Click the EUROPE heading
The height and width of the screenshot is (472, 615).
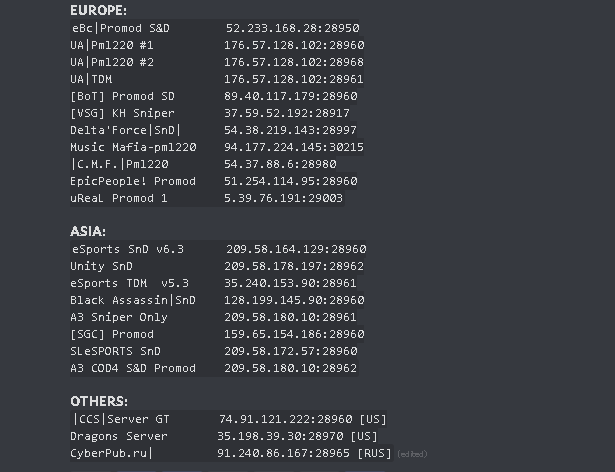(98, 10)
